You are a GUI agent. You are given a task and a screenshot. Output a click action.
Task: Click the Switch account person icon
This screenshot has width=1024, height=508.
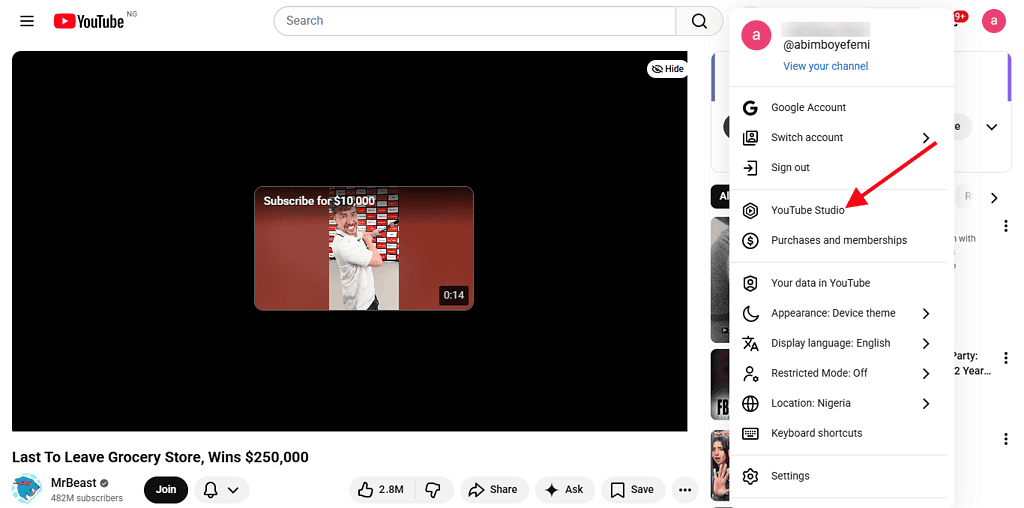click(750, 138)
